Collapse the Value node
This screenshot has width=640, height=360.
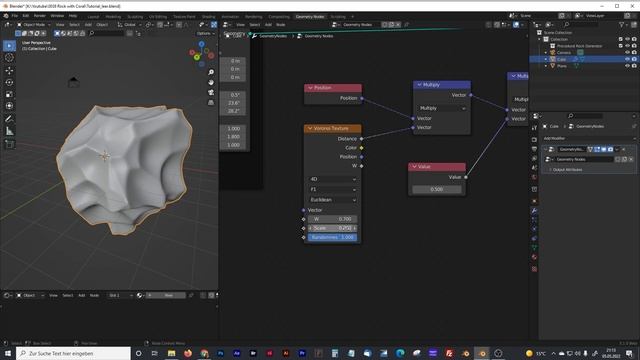(x=414, y=167)
